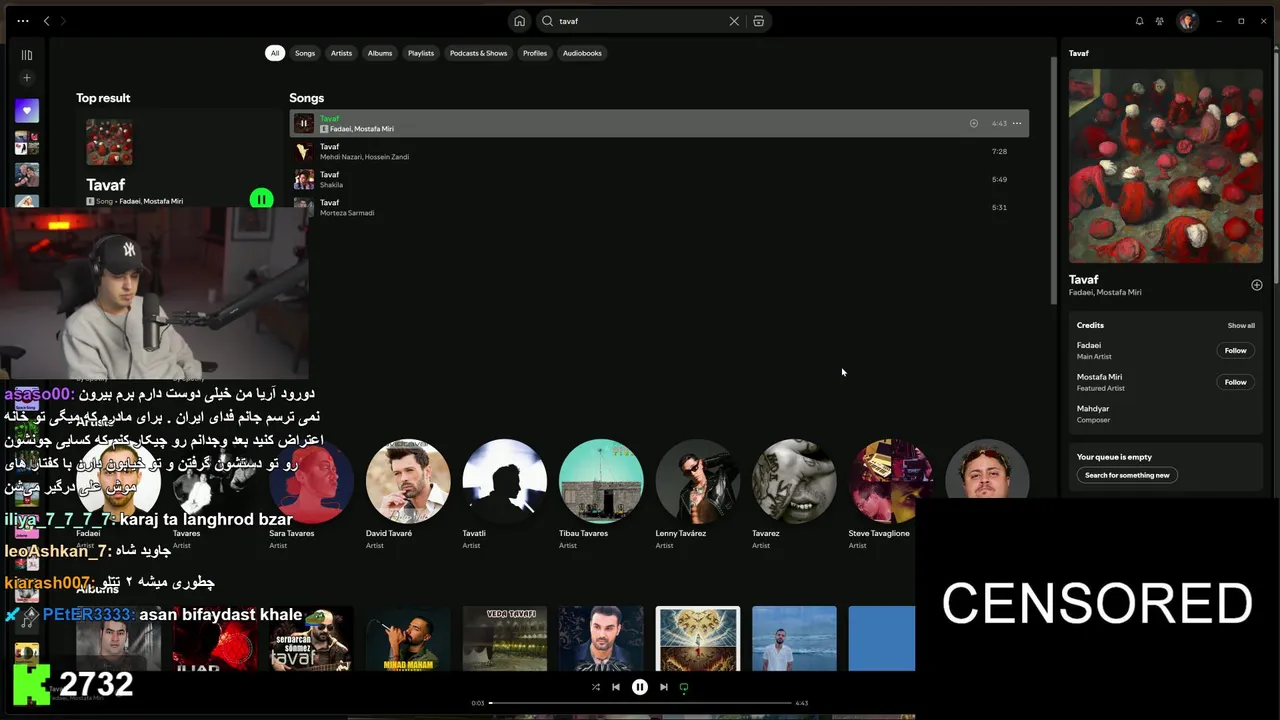Filter results by Audiobooks
Screen dimensions: 1280x720
[582, 53]
